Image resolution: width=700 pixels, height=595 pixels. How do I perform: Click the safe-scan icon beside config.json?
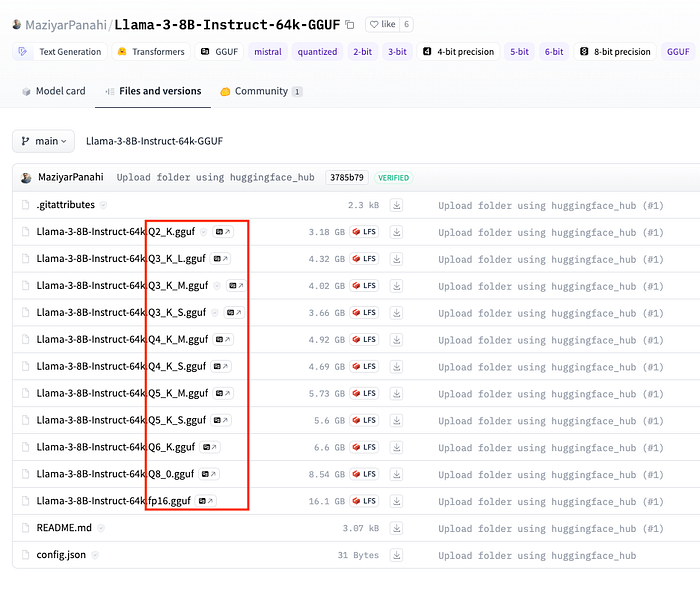(95, 555)
